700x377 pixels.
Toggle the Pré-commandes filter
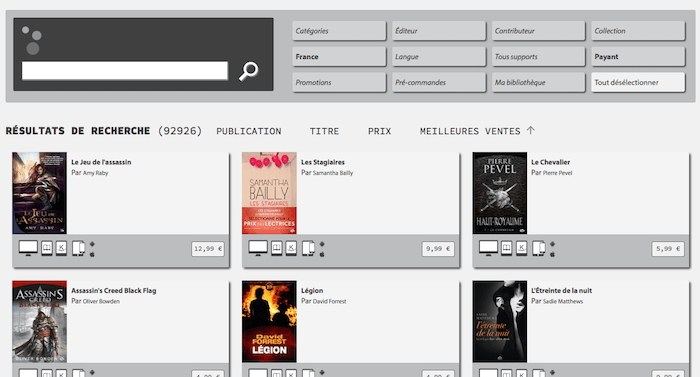[439, 83]
